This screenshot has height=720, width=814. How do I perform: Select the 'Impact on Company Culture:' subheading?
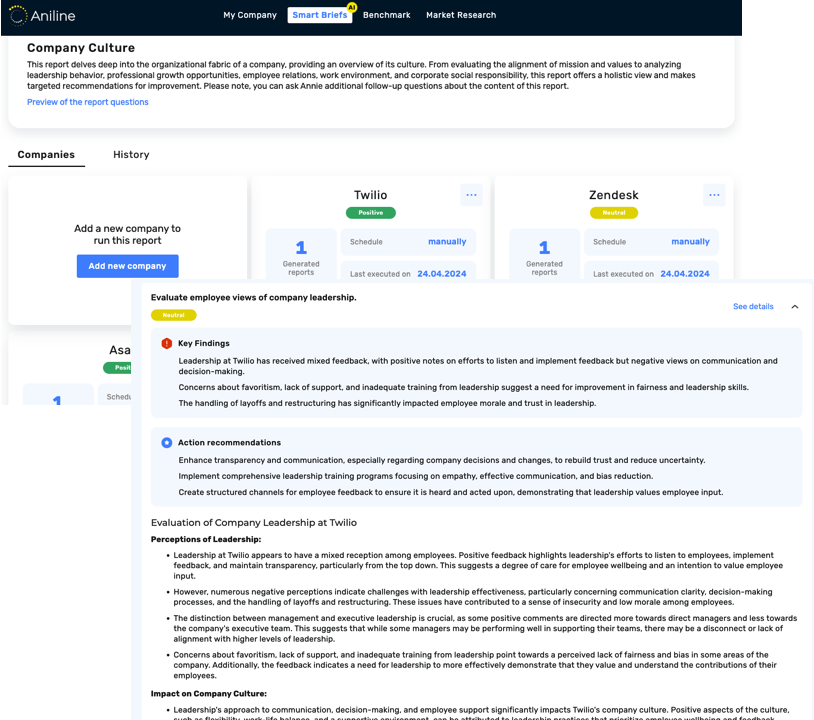pos(209,694)
